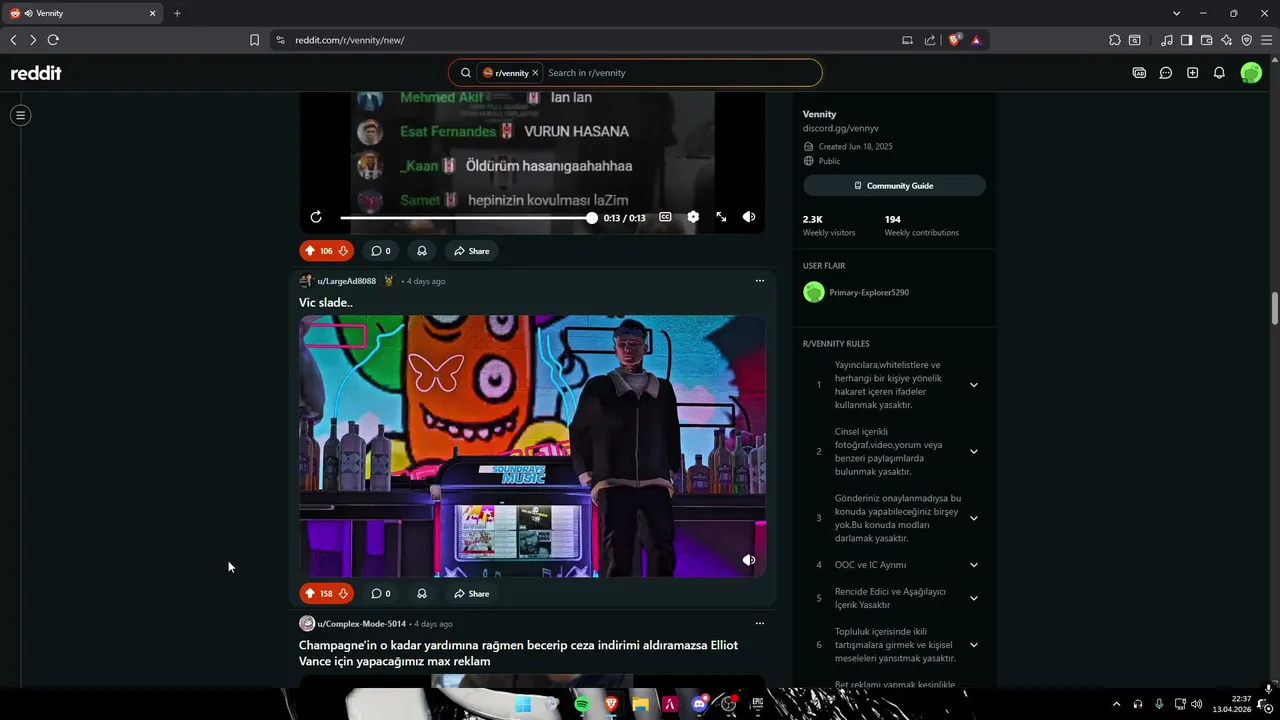Screen dimensions: 1280x720
Task: Open the left sidebar hamburger menu
Action: pyautogui.click(x=20, y=115)
